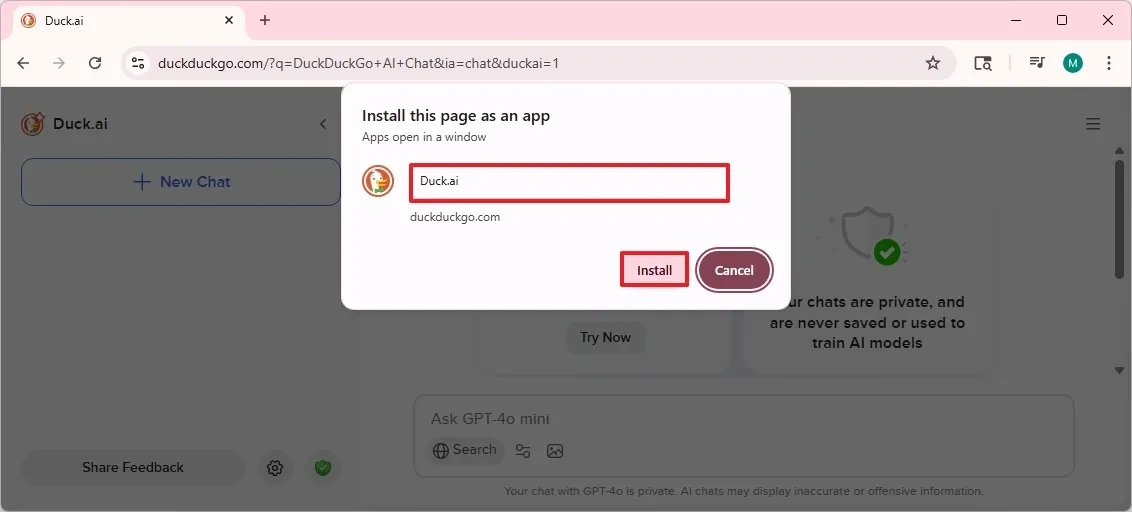This screenshot has width=1132, height=512.
Task: Open the Chrome three-dot menu
Action: pyautogui.click(x=1109, y=64)
